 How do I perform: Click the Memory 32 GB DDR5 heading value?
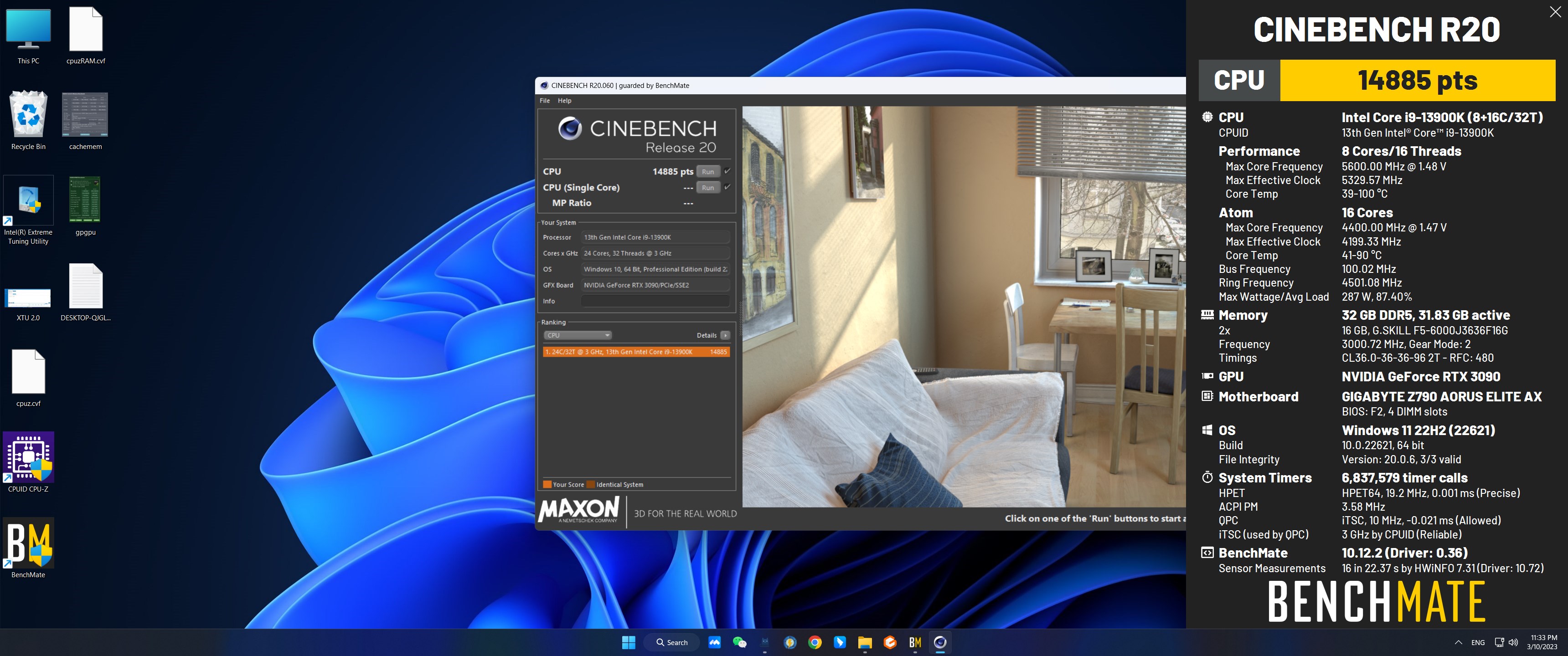(1426, 315)
